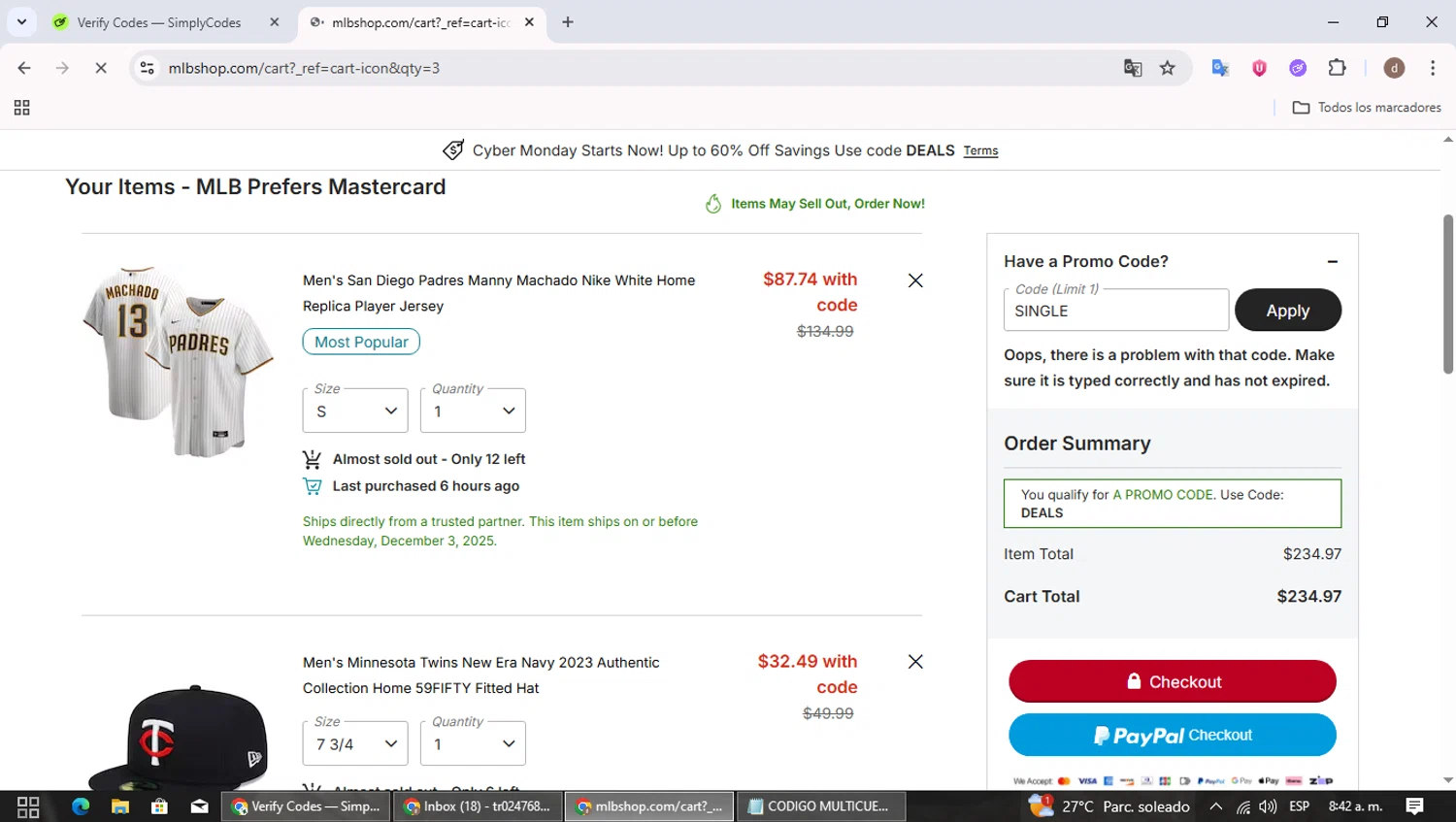Open the Manny Machado jersey product title
The height and width of the screenshot is (822, 1456).
click(499, 293)
